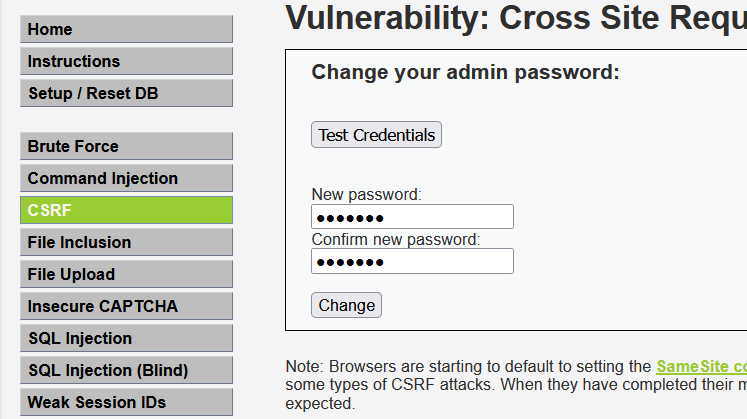747x419 pixels.
Task: Click the Change button
Action: 346,305
